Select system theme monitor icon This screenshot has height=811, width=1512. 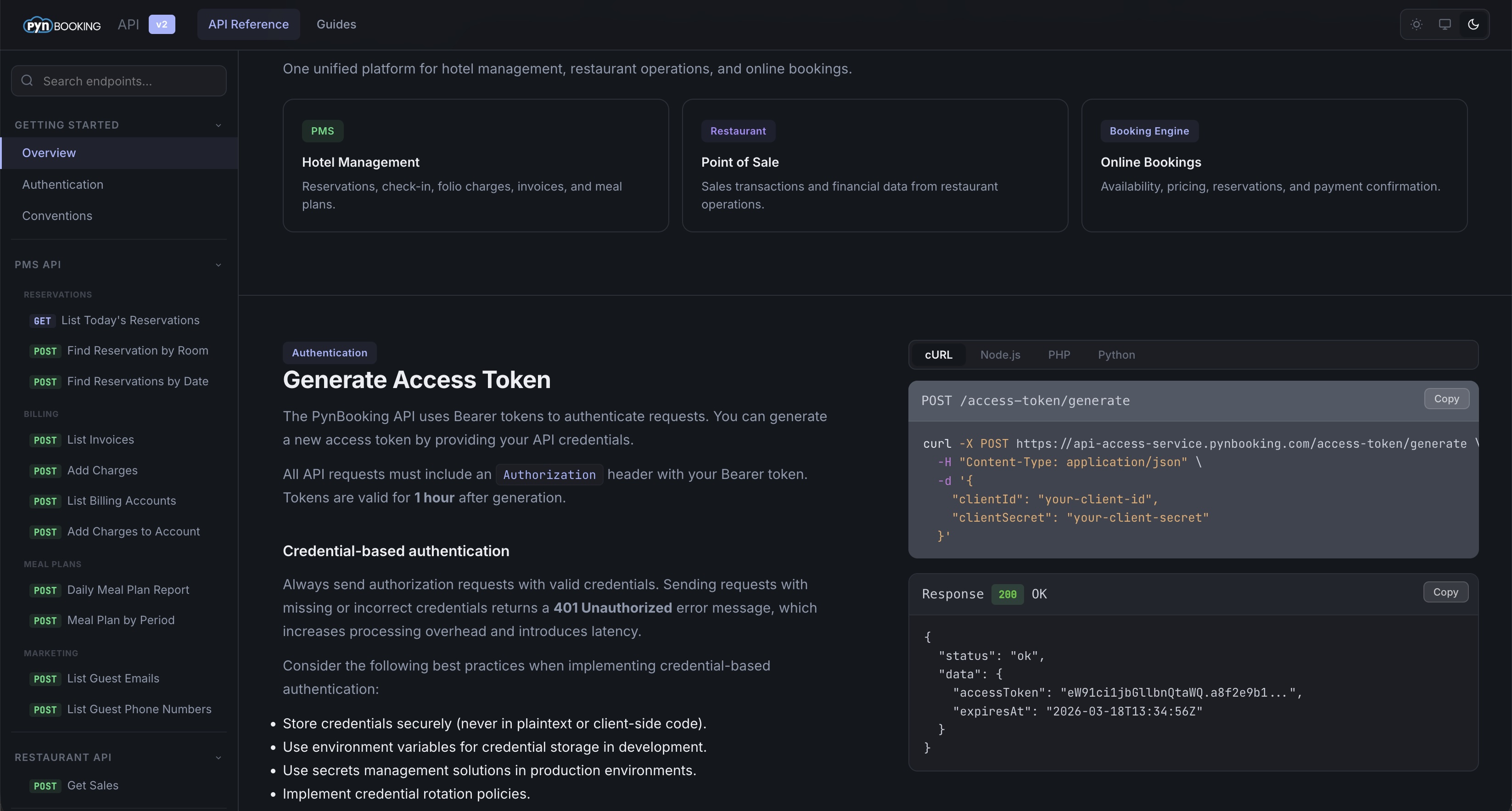[x=1445, y=25]
